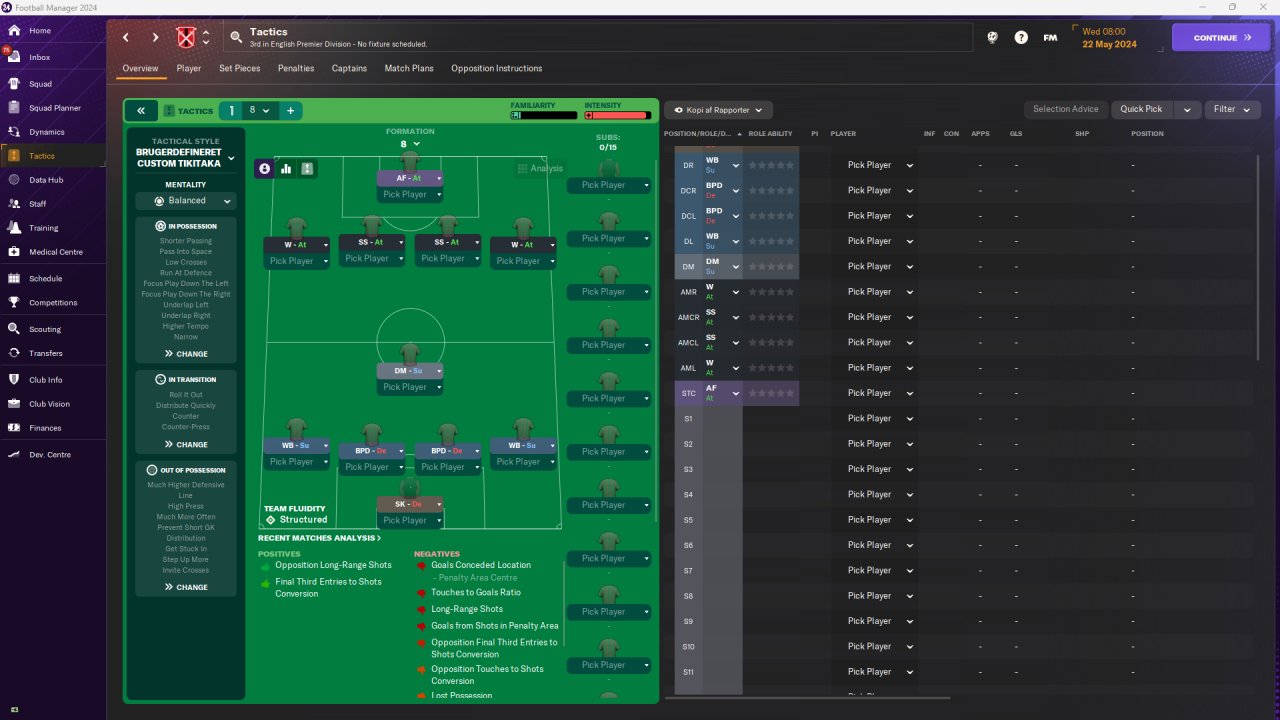Image resolution: width=1280 pixels, height=720 pixels.
Task: Open the Match Plans tab
Action: (409, 68)
